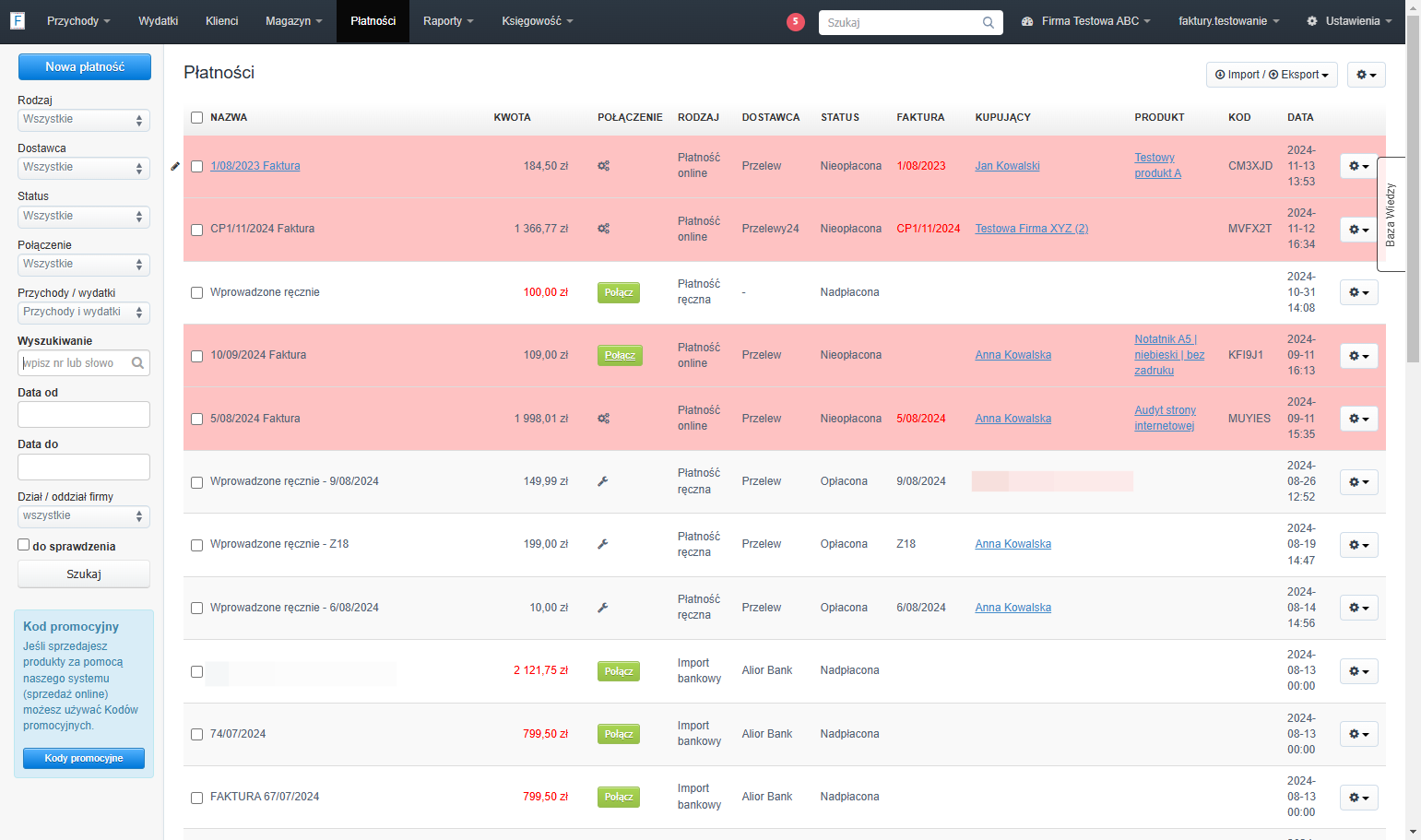The image size is (1421, 840).
Task: Open the red notifications badge showing 5
Action: (x=796, y=22)
